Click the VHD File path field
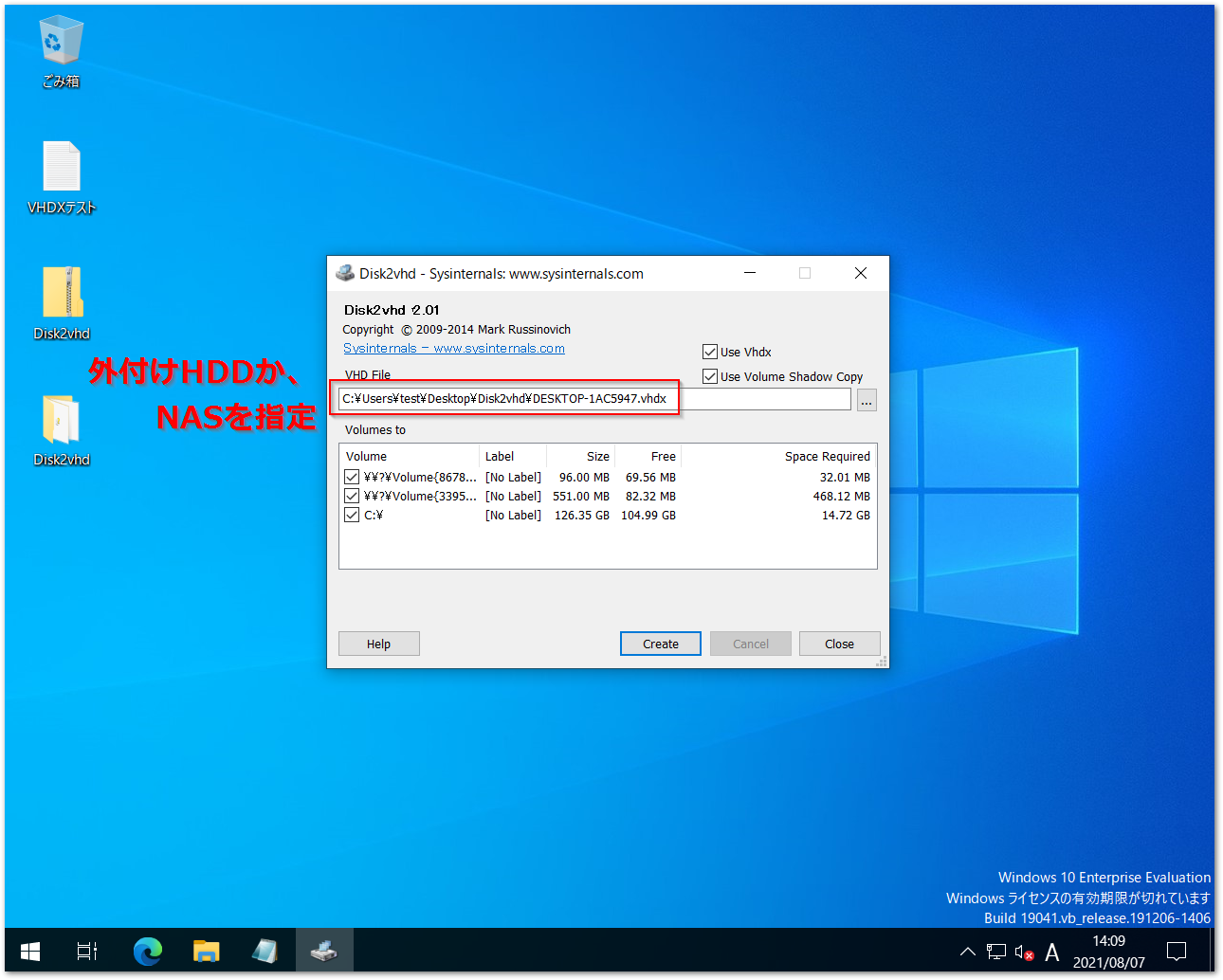Screen dimensions: 1223x980 click(595, 399)
